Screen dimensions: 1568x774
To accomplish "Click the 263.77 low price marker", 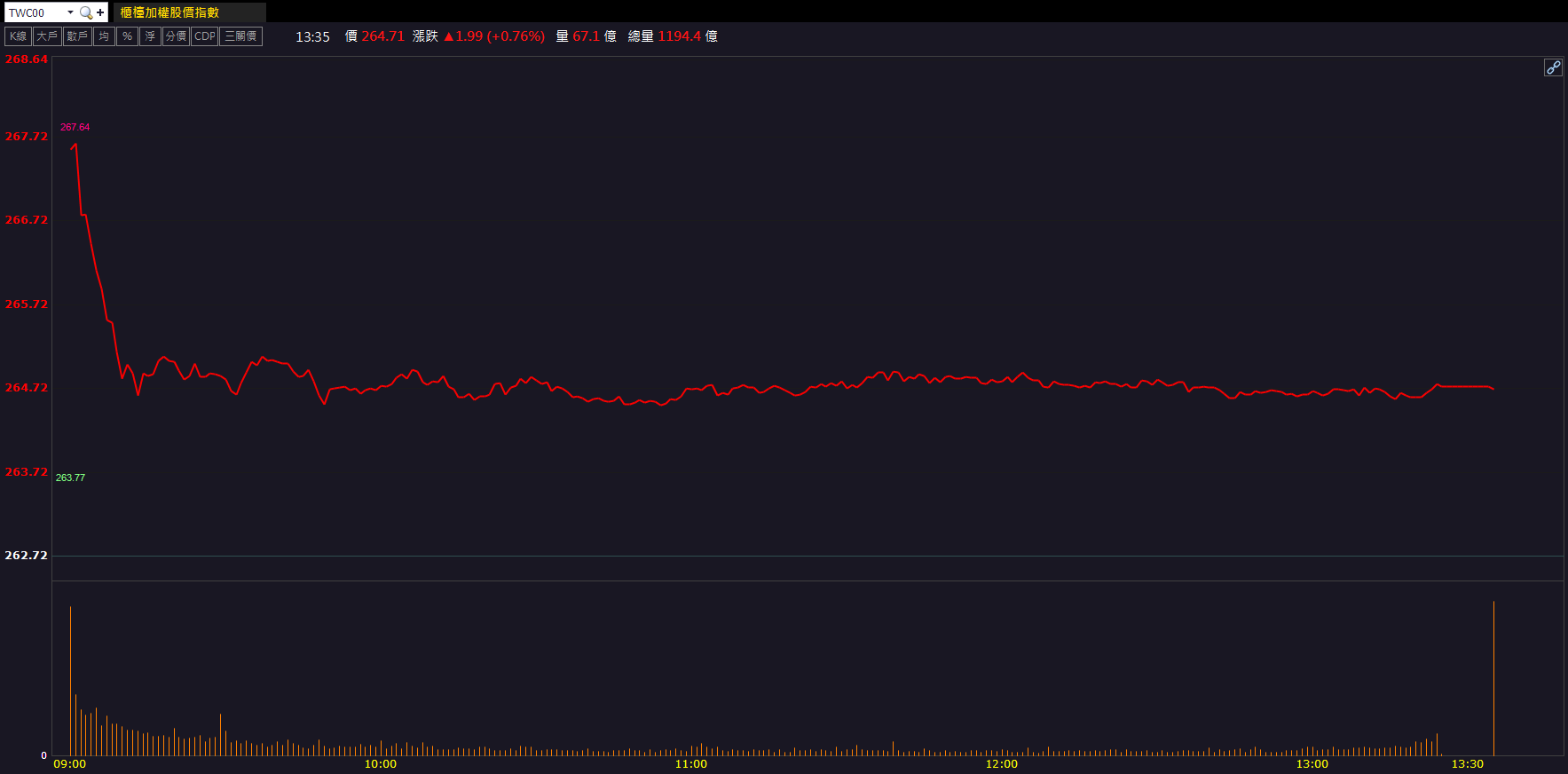I will pyautogui.click(x=70, y=478).
